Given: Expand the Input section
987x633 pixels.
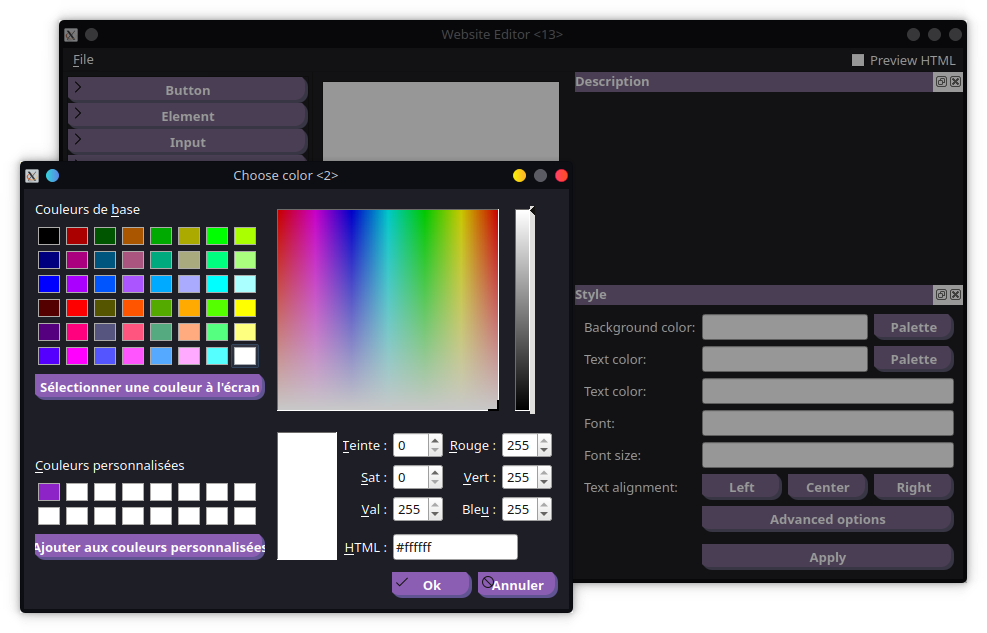Looking at the screenshot, I should point(187,142).
